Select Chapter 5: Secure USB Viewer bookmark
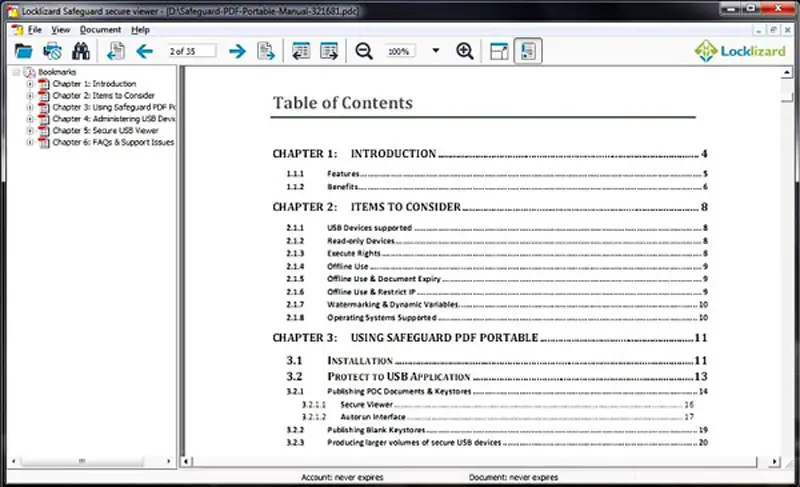 [x=106, y=131]
